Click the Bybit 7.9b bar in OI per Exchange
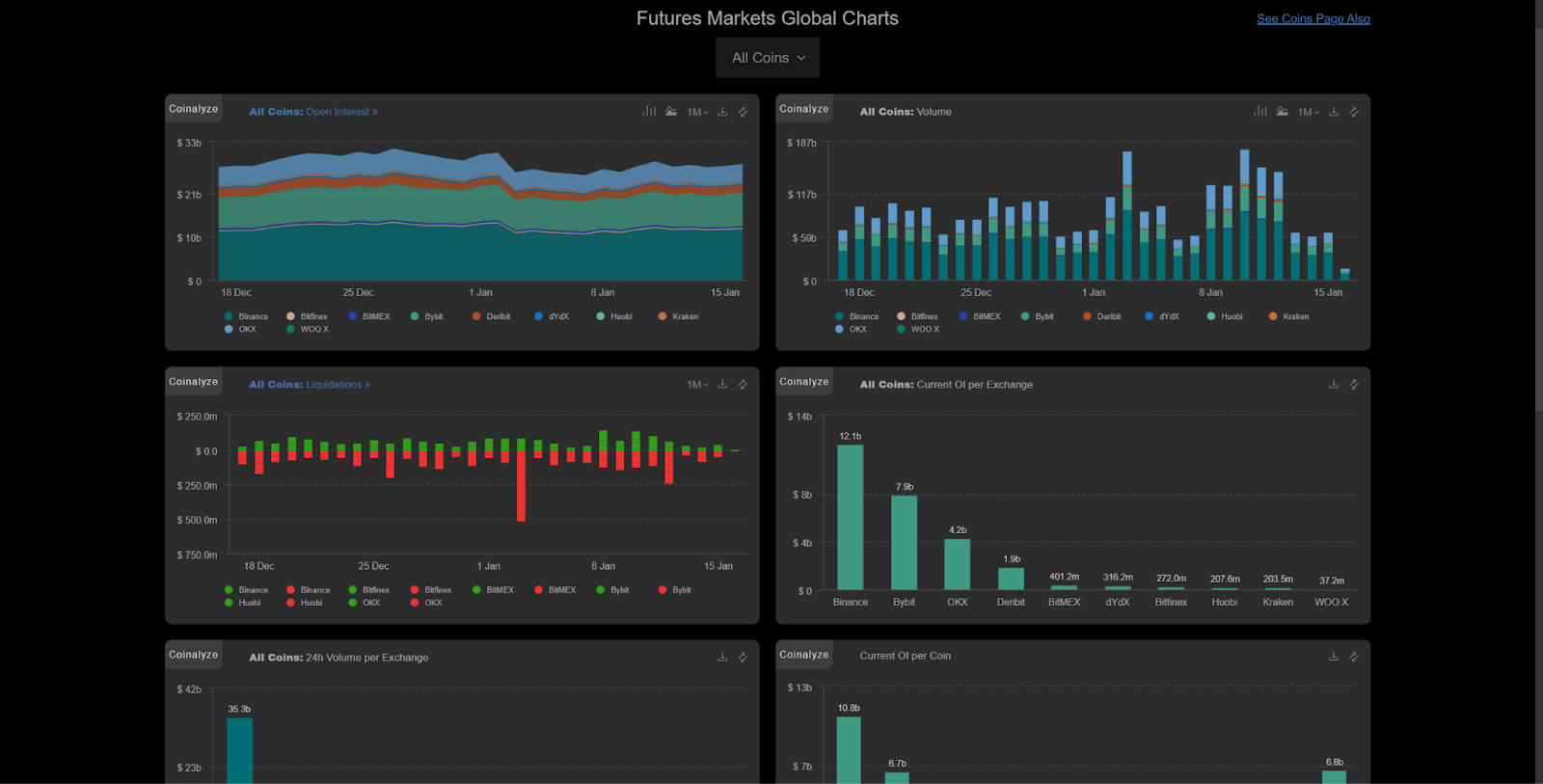The image size is (1543, 784). (x=904, y=542)
